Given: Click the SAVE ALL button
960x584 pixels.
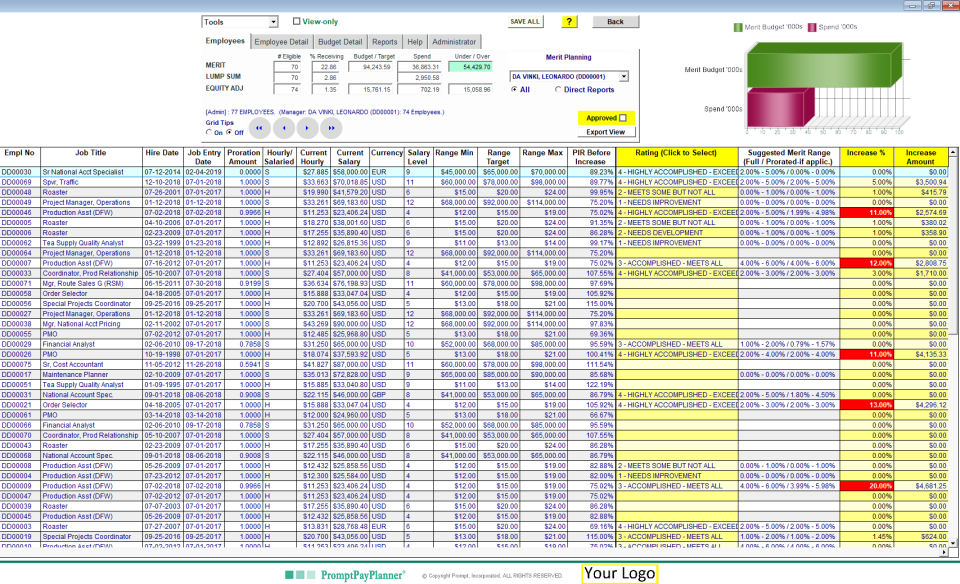Looking at the screenshot, I should [524, 21].
